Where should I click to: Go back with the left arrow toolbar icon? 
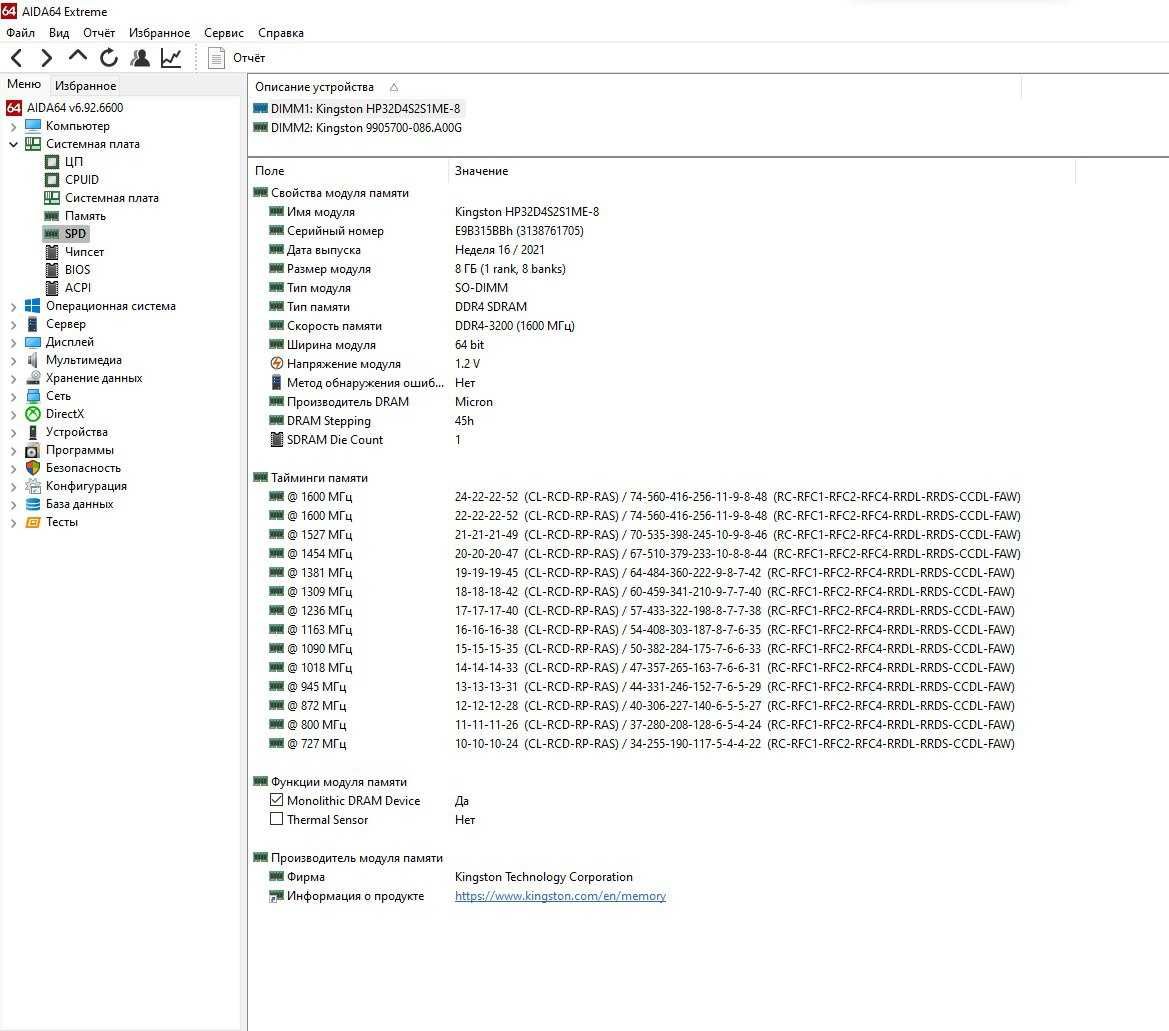[x=17, y=57]
